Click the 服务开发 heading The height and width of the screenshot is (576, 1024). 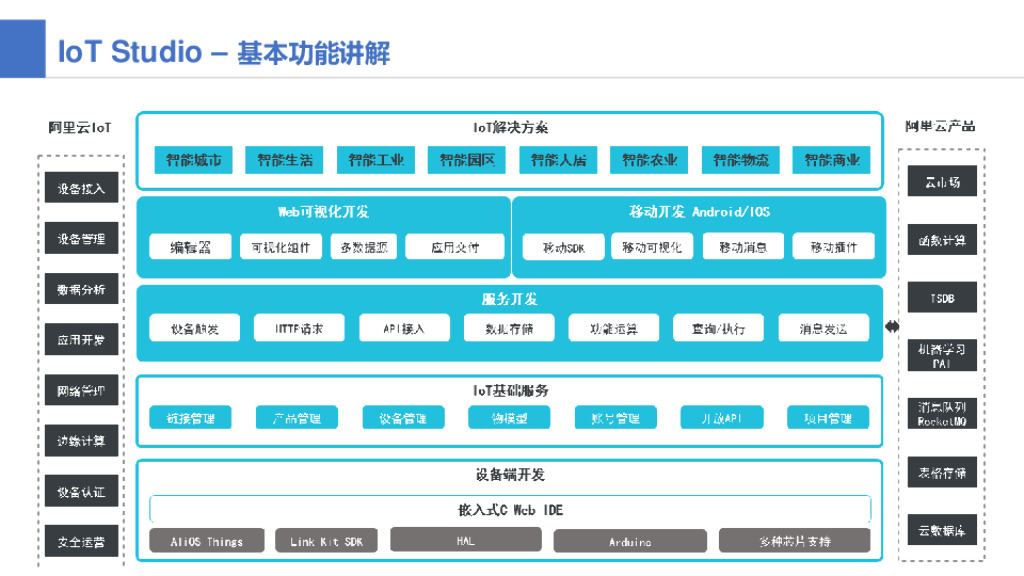click(x=509, y=299)
